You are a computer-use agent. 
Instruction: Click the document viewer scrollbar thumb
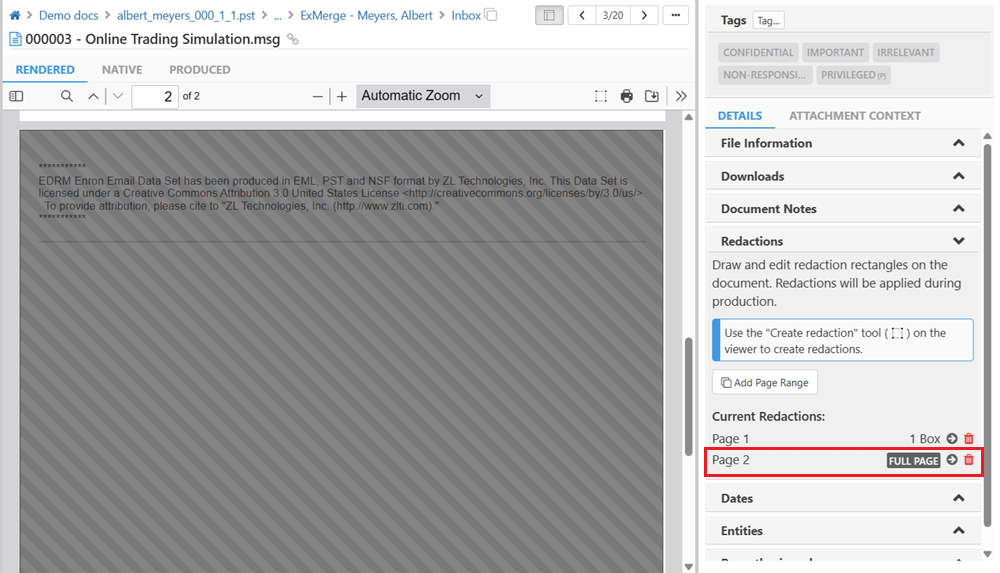(688, 396)
